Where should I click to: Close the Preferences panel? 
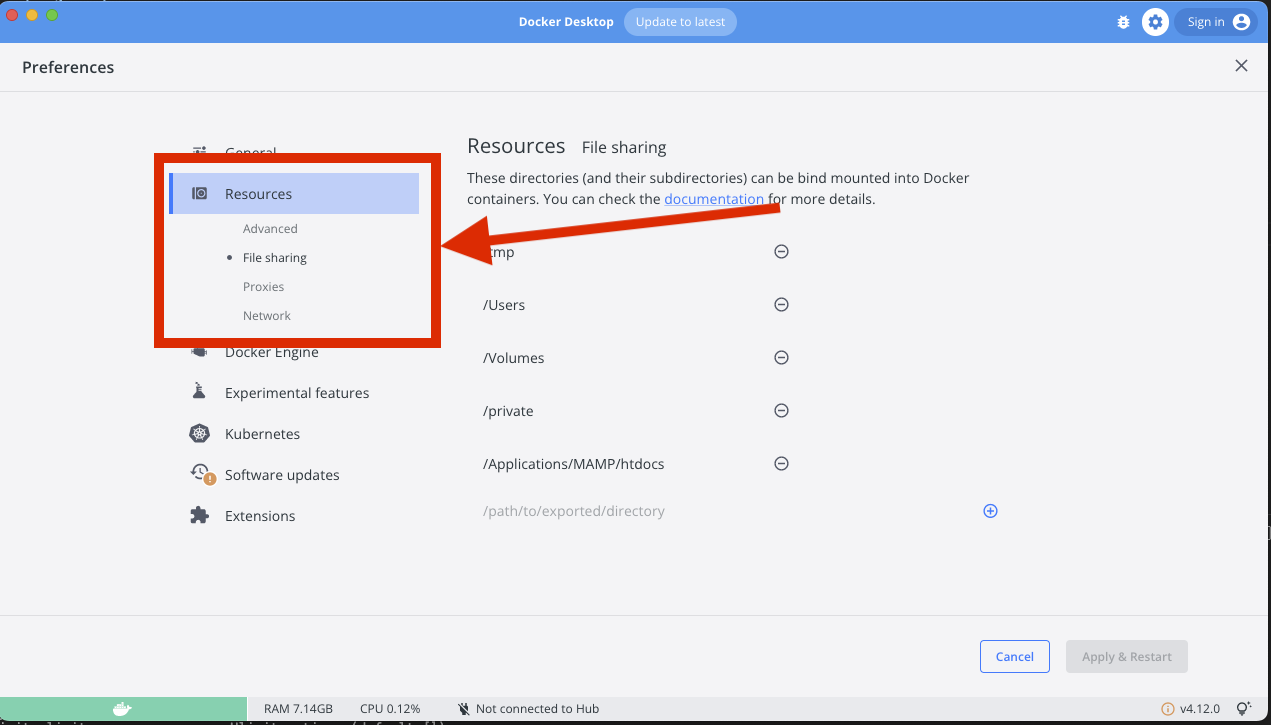tap(1241, 66)
